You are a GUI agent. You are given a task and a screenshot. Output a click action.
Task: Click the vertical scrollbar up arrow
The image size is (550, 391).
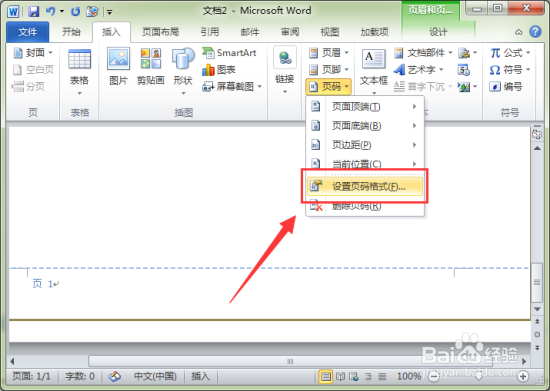click(537, 148)
